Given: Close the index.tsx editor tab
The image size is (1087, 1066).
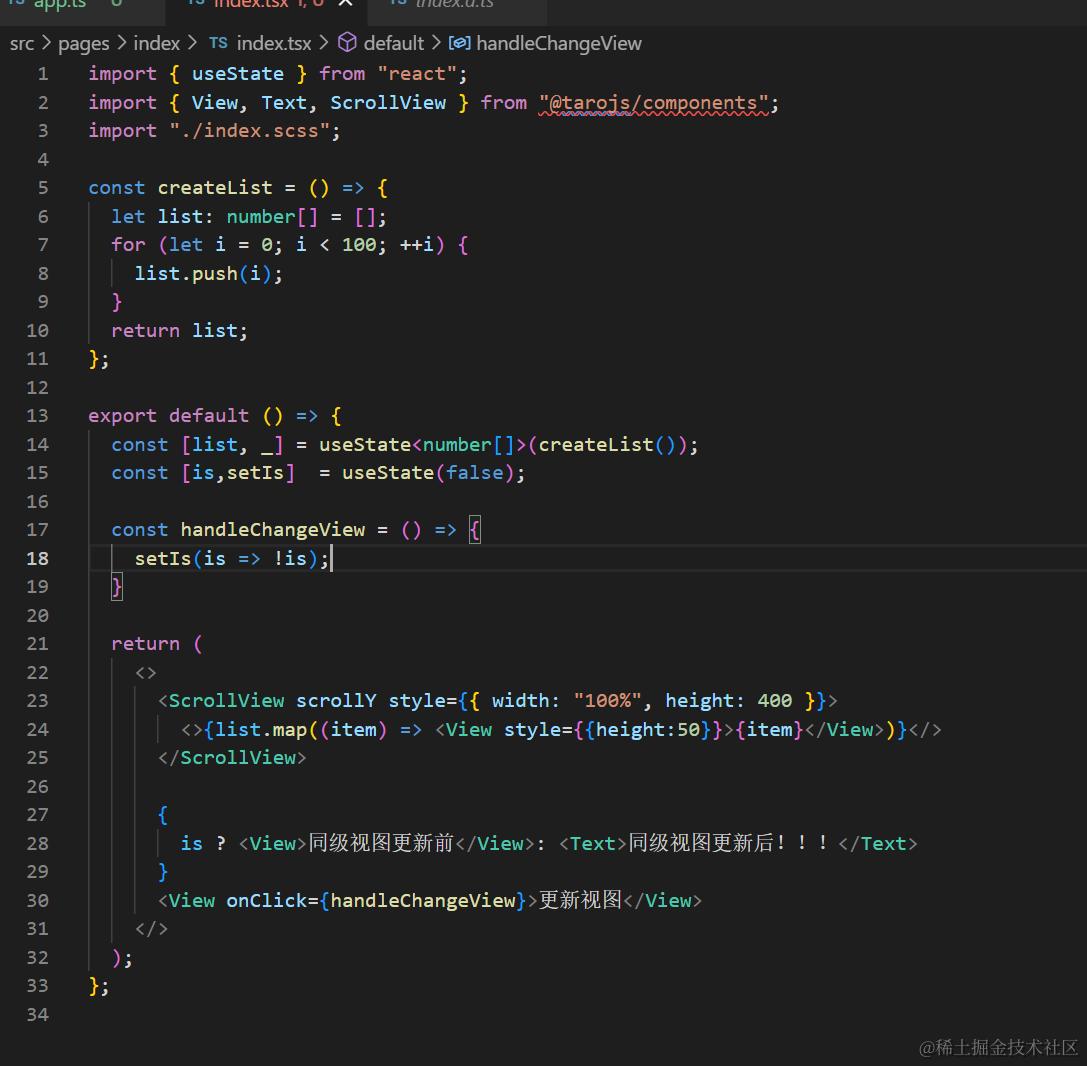Looking at the screenshot, I should [x=345, y=3].
